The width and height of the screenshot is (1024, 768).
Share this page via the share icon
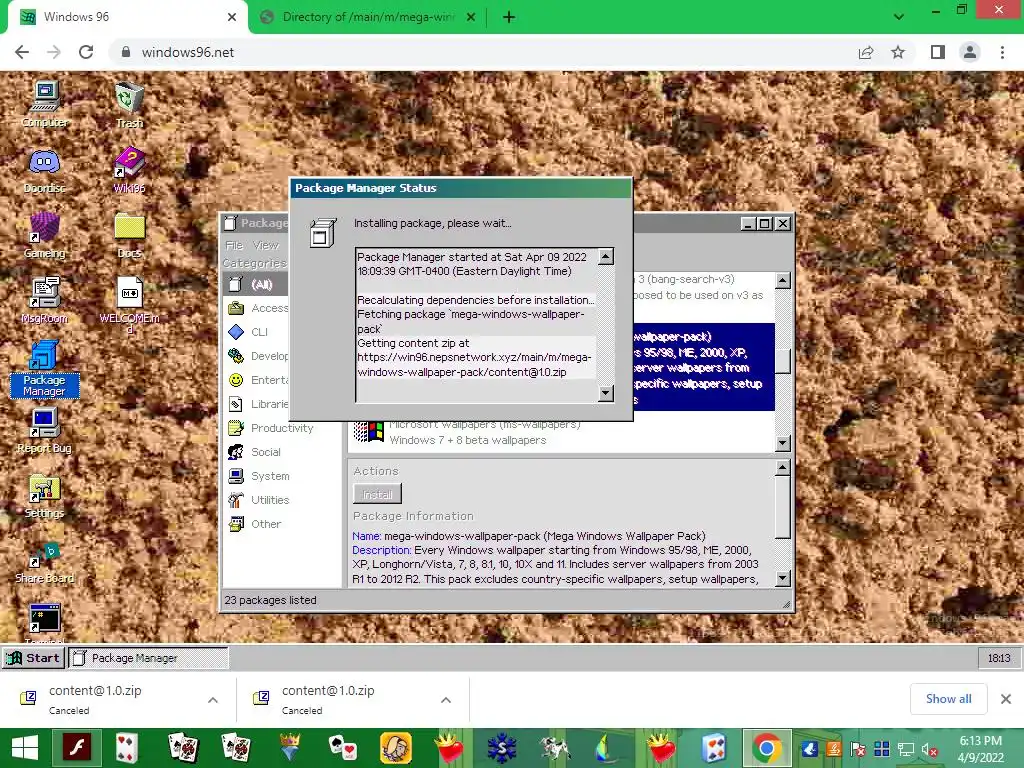pos(866,52)
